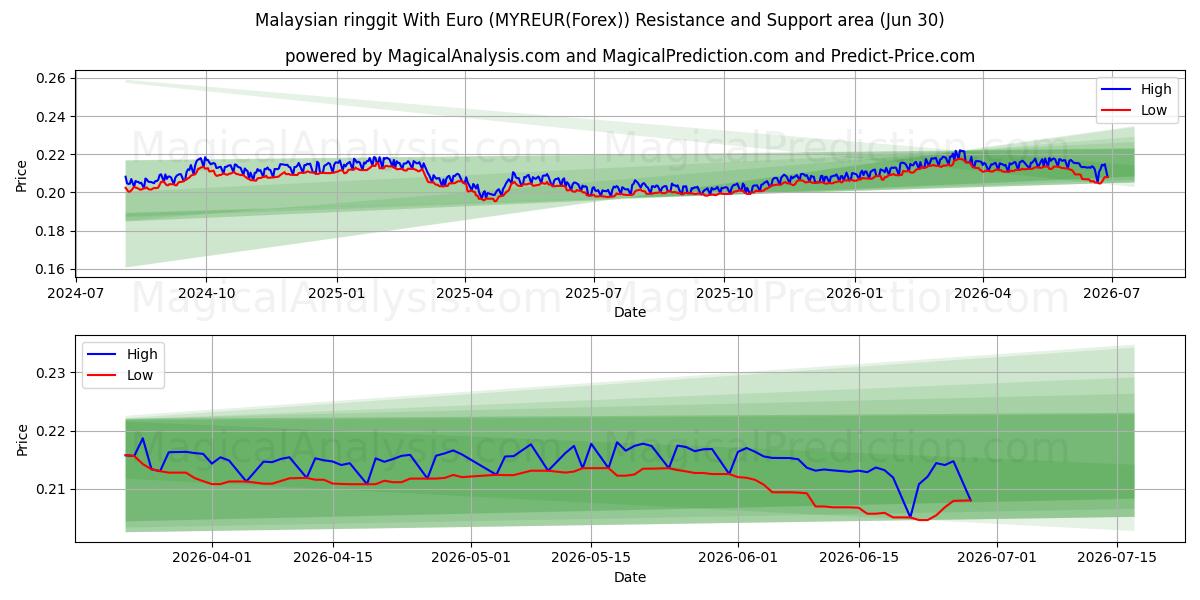Click the 2026-04-01 date tick label
Viewport: 1200px width, 600px height.
click(212, 558)
